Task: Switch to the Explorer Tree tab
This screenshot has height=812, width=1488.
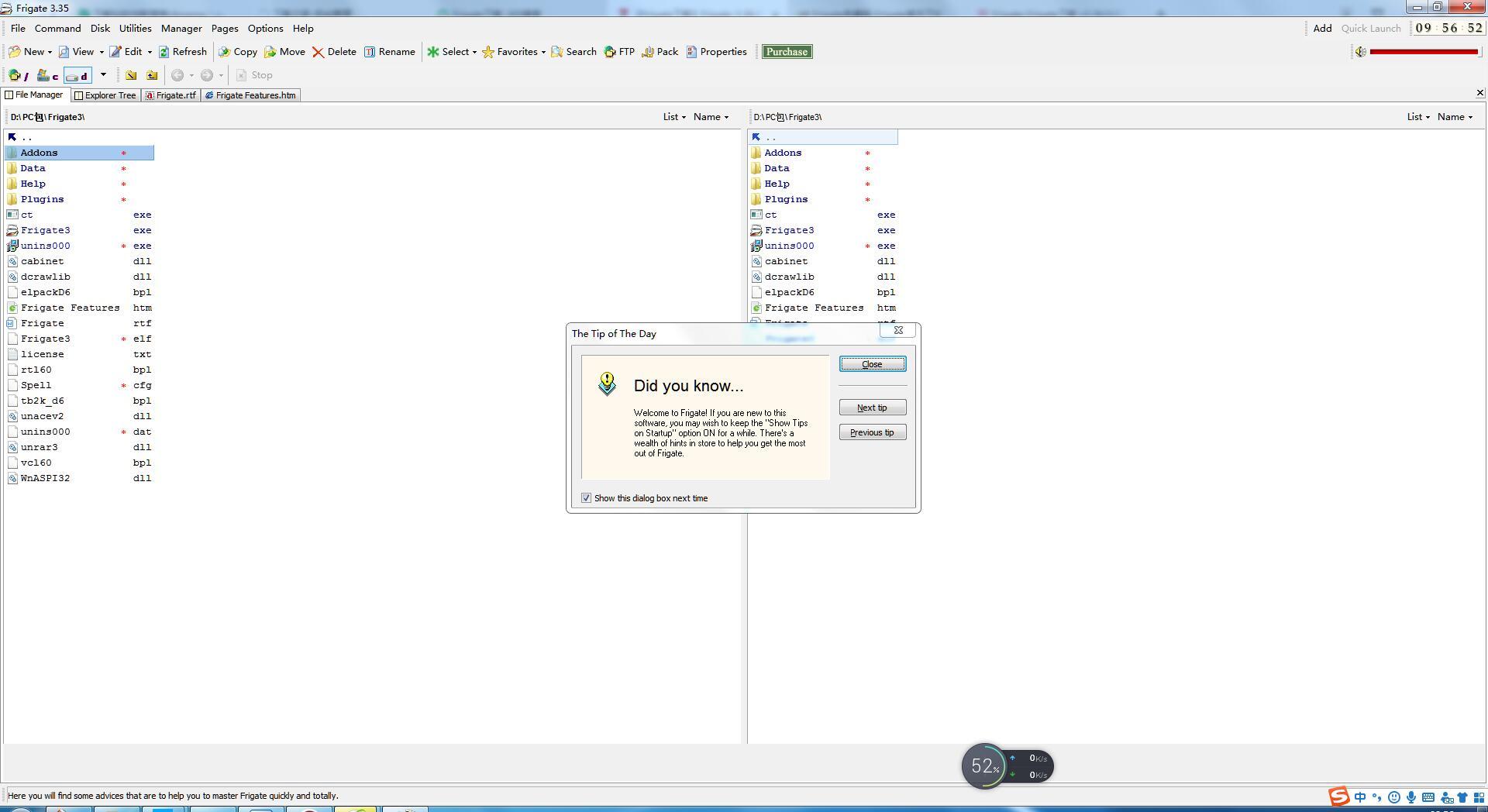Action: (105, 95)
